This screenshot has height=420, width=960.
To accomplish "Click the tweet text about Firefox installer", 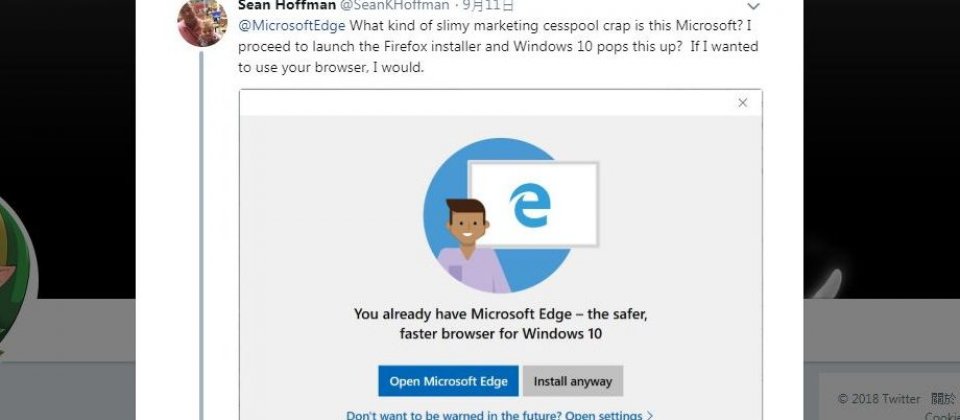I will [x=498, y=47].
